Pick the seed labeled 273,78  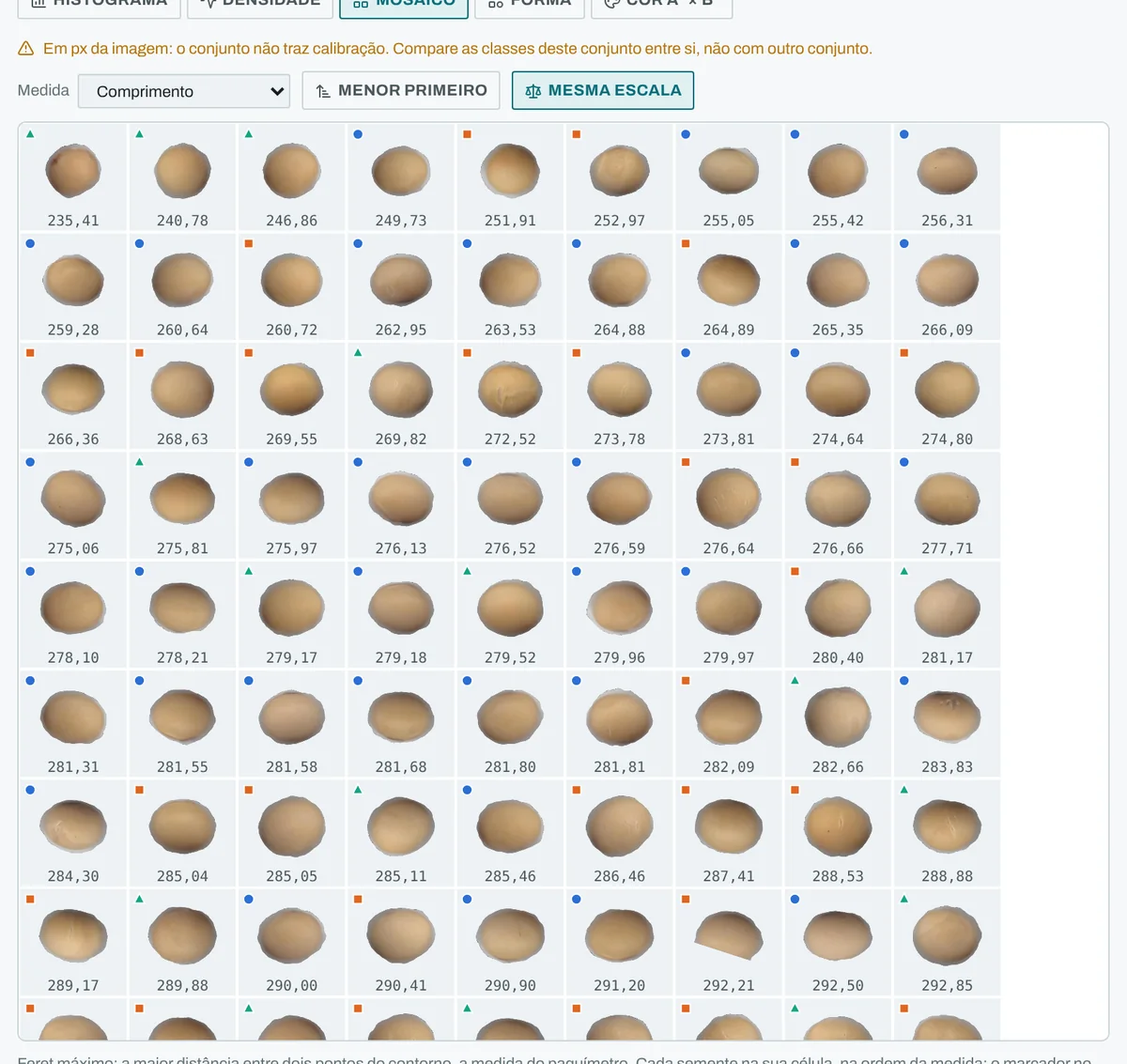619,396
